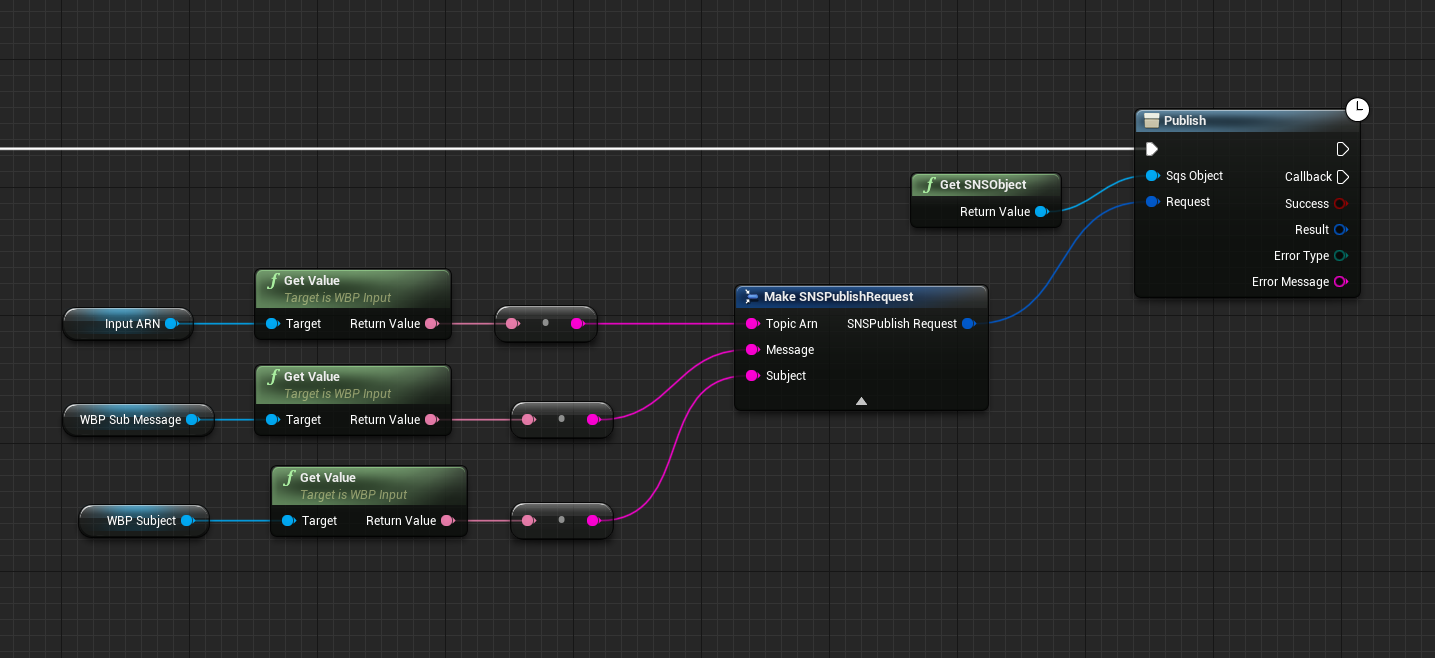
Task: Click the Sqs Object input pin on Publish
Action: pyautogui.click(x=1152, y=175)
